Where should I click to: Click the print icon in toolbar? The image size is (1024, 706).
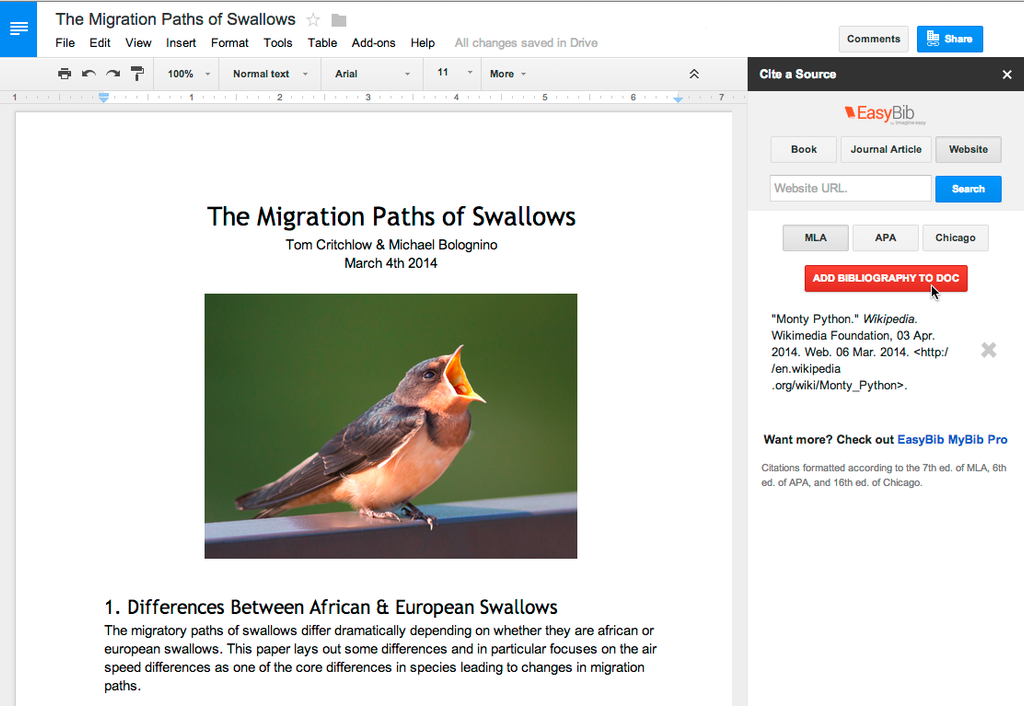click(64, 74)
